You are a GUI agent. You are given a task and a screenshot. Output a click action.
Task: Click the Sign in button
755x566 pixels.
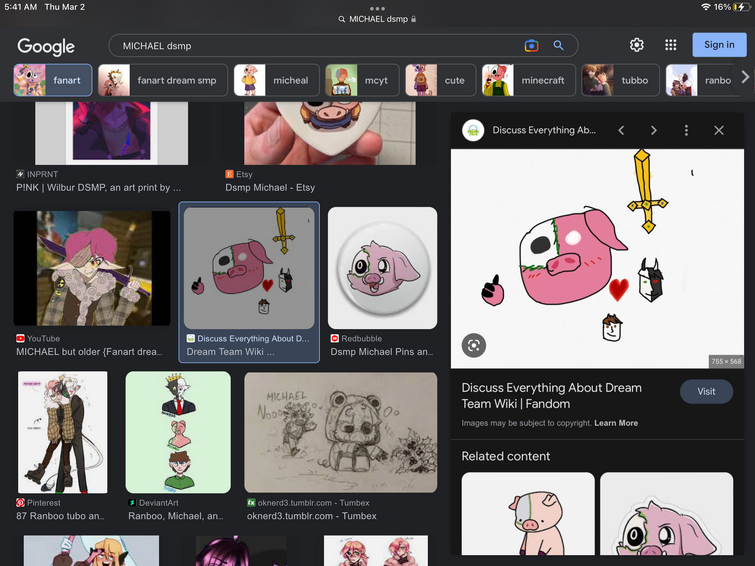719,45
